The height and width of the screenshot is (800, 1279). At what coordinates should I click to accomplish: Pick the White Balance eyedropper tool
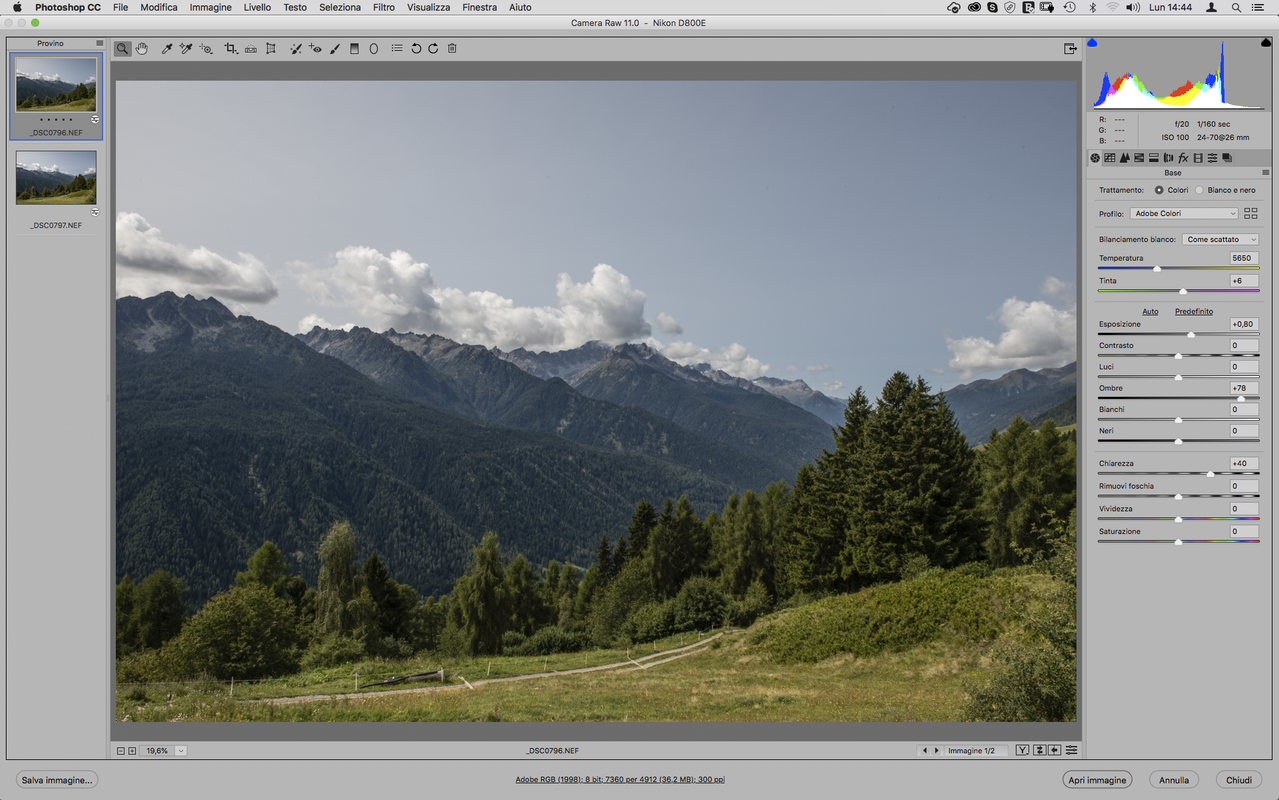[x=167, y=48]
